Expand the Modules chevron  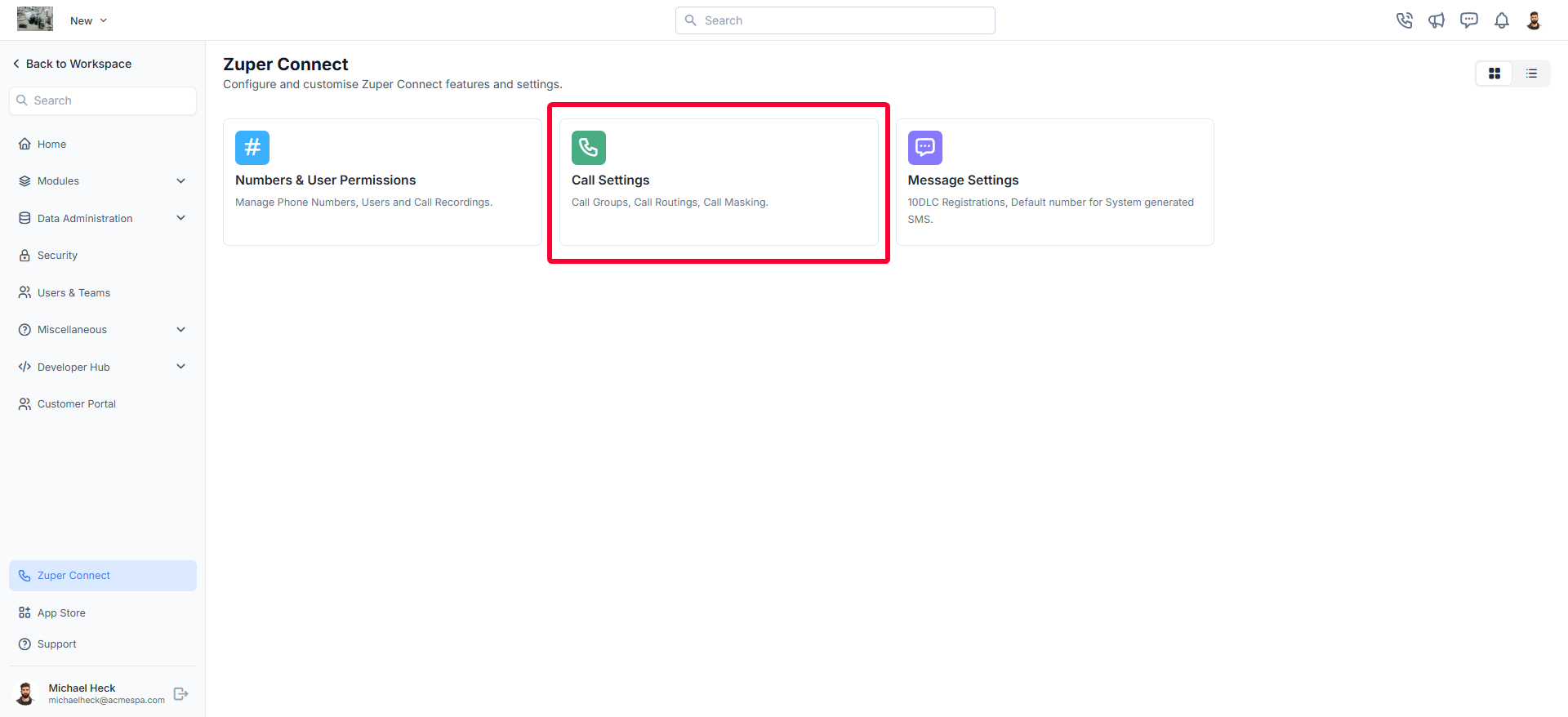pos(181,181)
